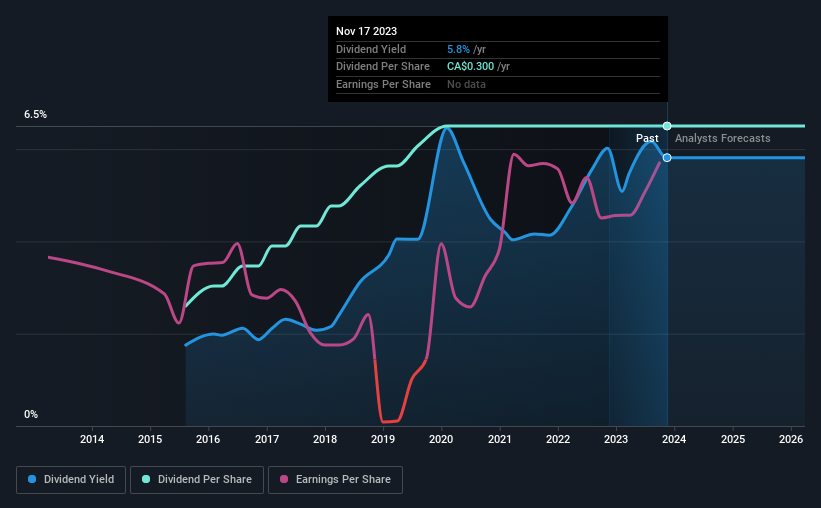Click the Nov 17 2023 tooltip date
Screen dimensions: 821x508
click(x=367, y=31)
